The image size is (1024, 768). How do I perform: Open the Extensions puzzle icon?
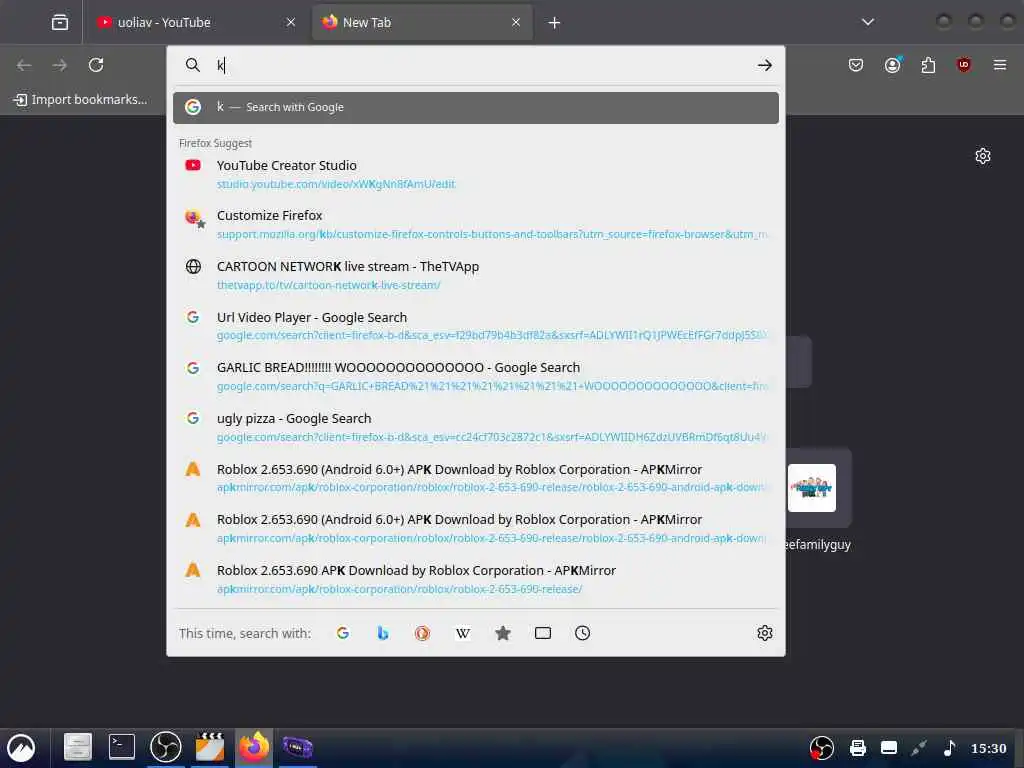point(928,65)
